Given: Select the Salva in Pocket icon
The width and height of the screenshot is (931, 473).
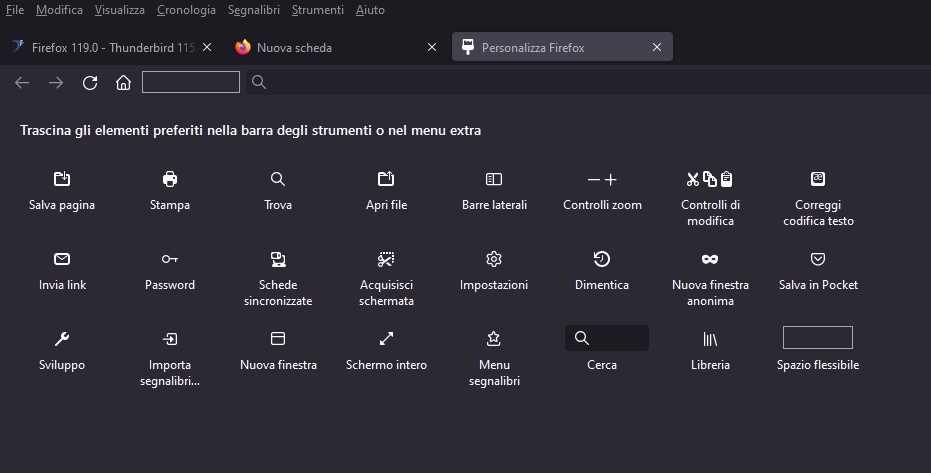Looking at the screenshot, I should pos(818,259).
